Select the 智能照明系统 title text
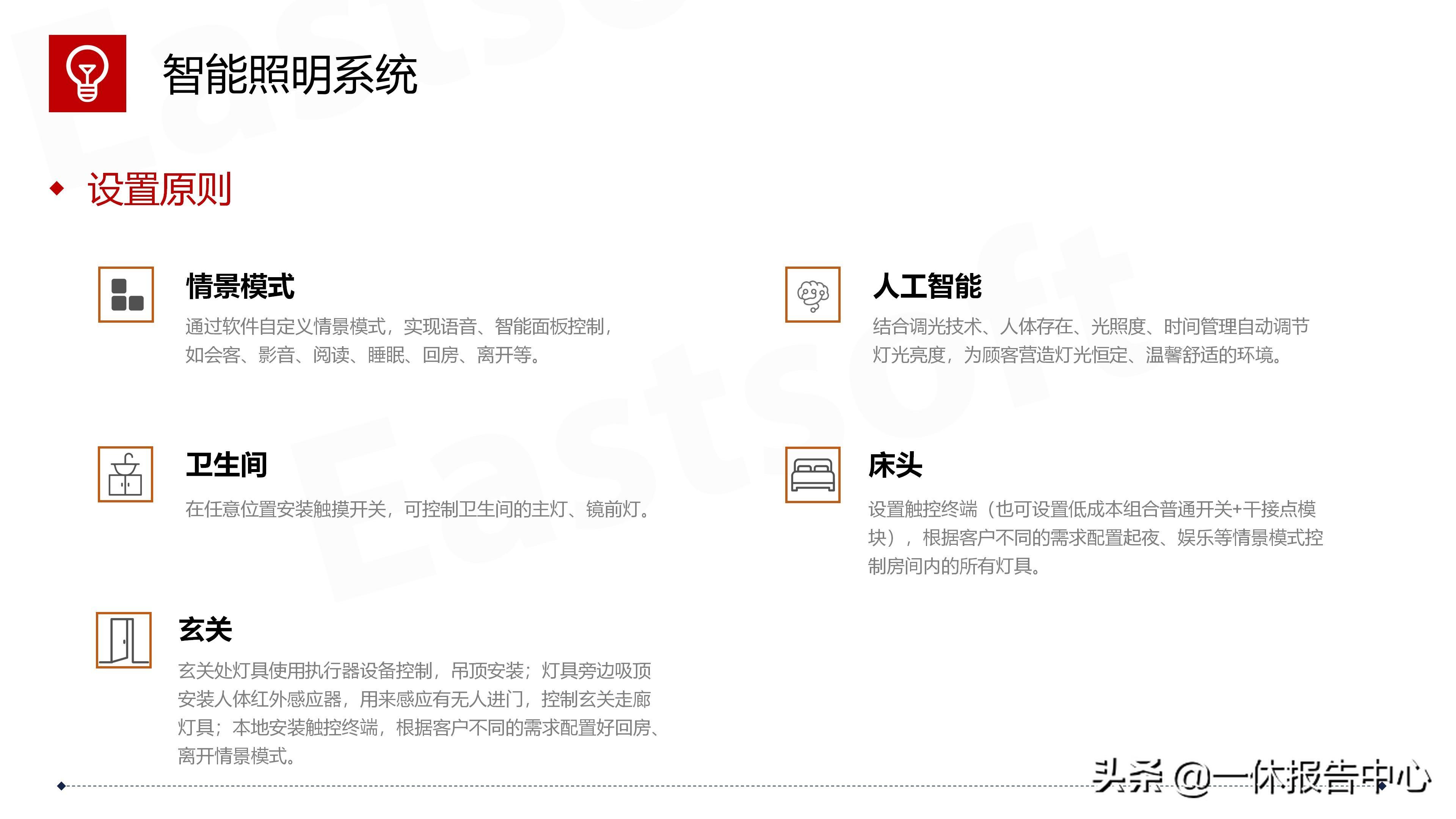Screen dimensions: 1456x819 coord(289,75)
